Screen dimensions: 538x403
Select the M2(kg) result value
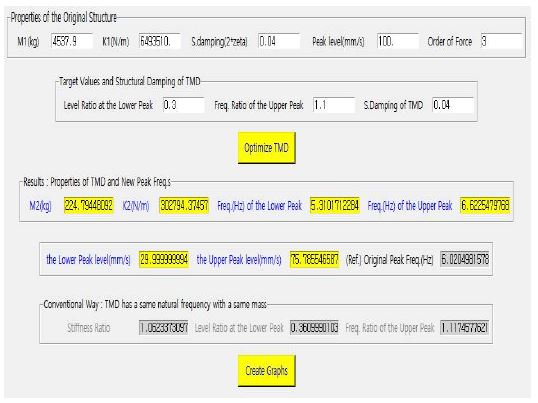tap(89, 205)
